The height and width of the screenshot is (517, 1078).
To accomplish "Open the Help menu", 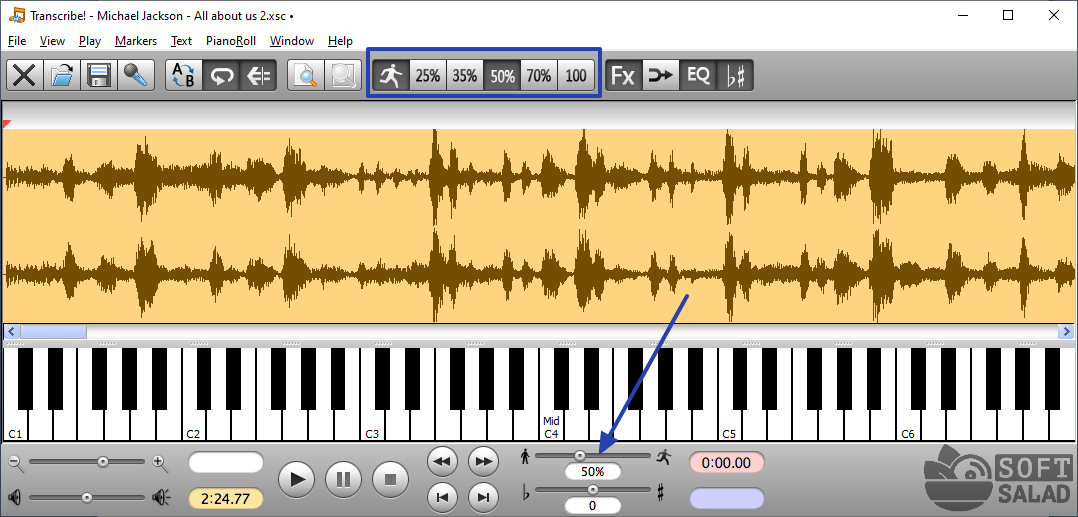I will click(x=340, y=41).
